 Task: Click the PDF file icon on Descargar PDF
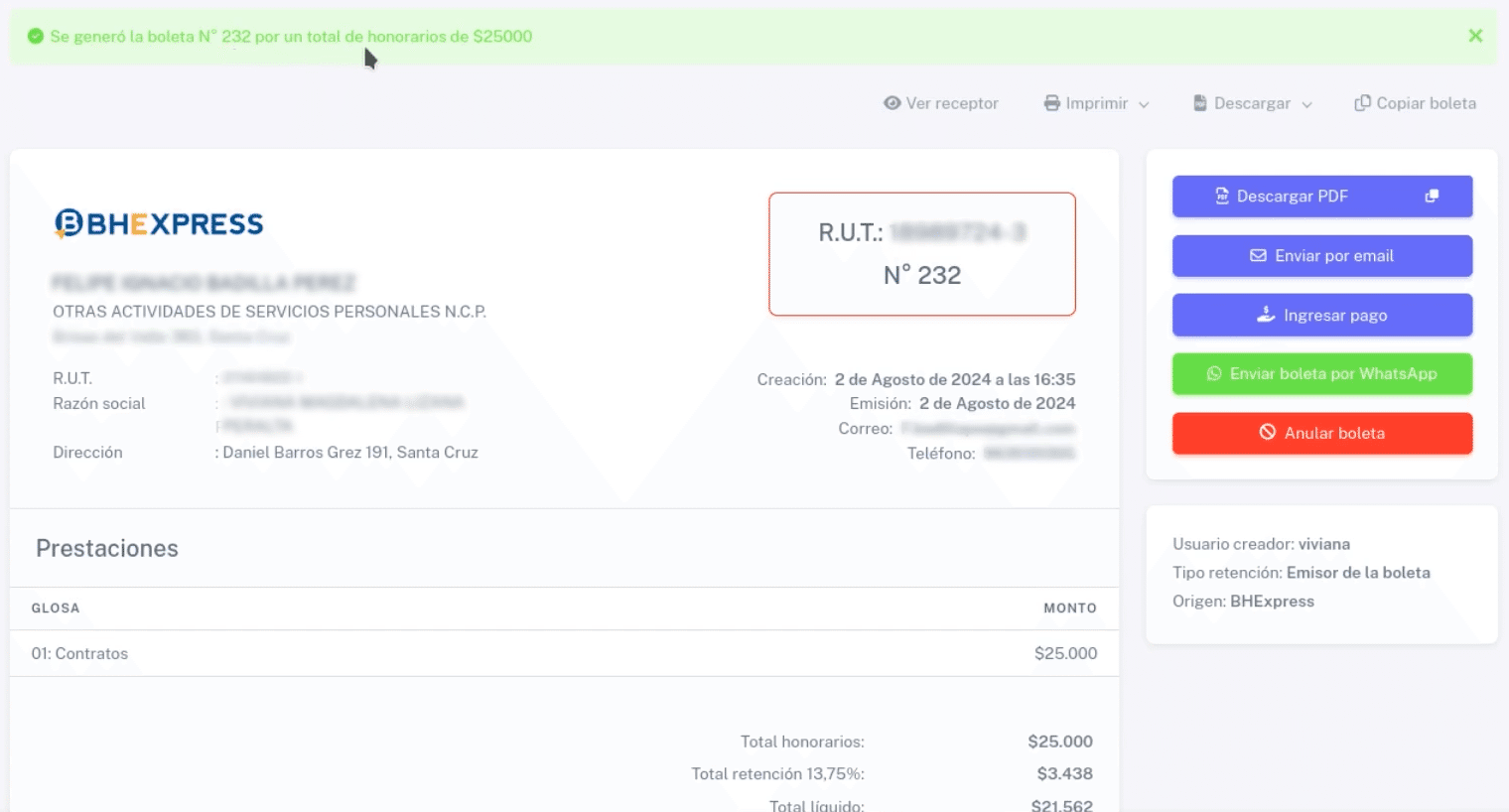1222,197
